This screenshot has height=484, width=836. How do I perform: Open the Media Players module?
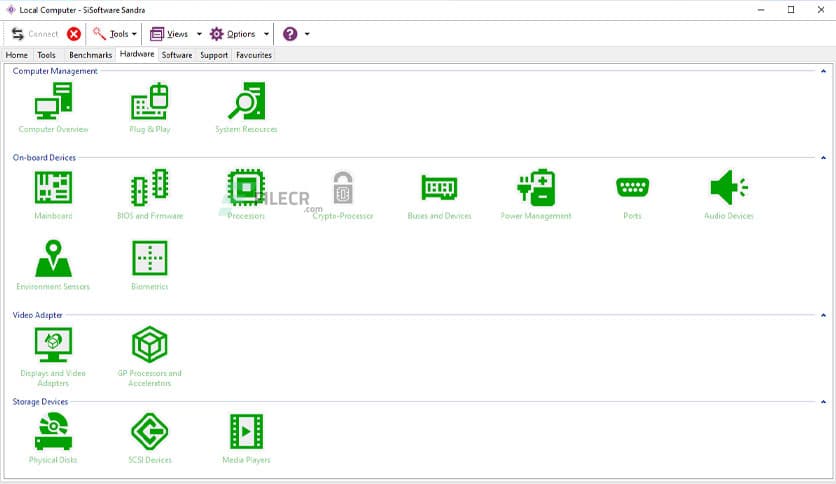pos(246,438)
